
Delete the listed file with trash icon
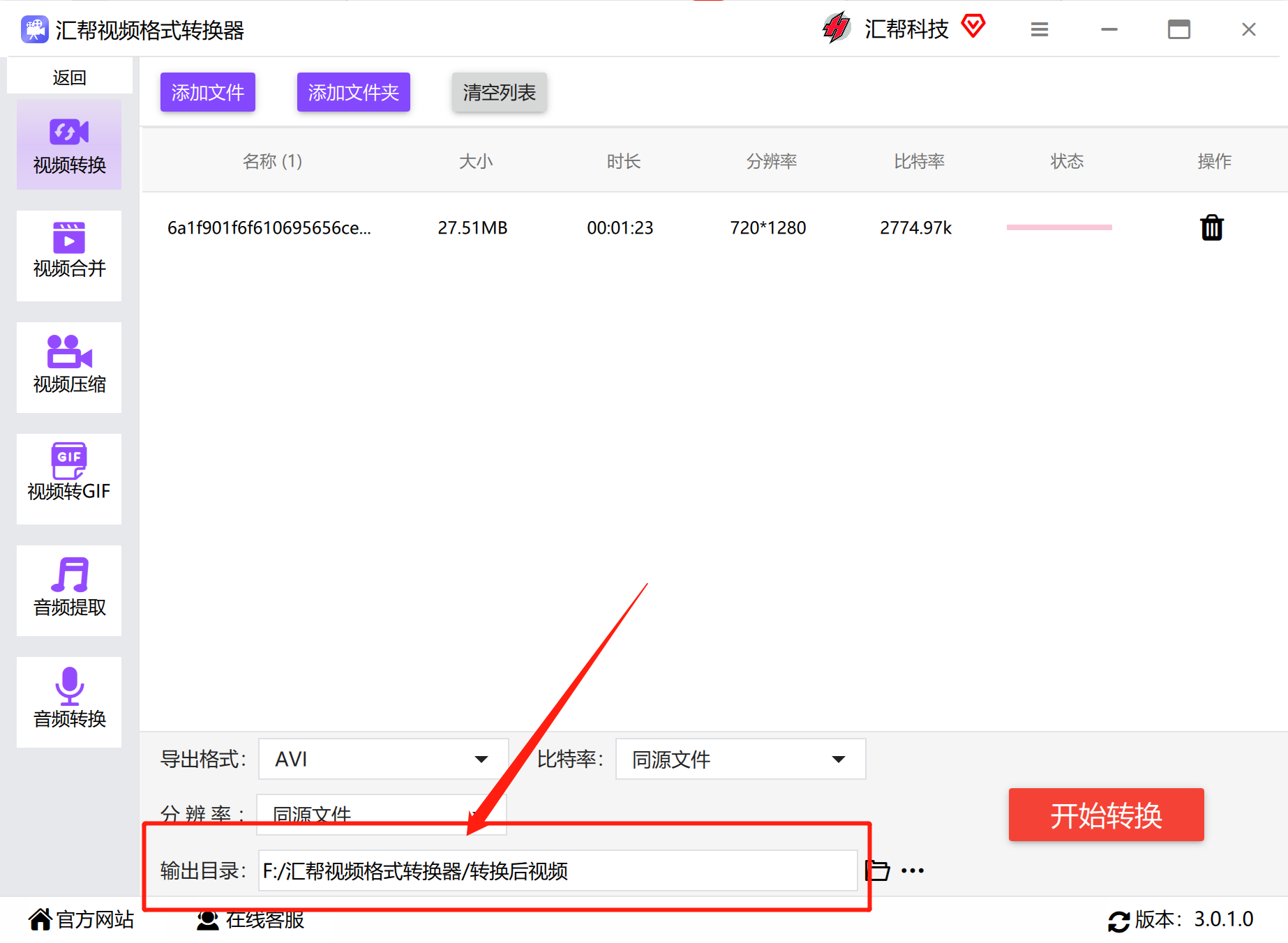click(x=1212, y=227)
